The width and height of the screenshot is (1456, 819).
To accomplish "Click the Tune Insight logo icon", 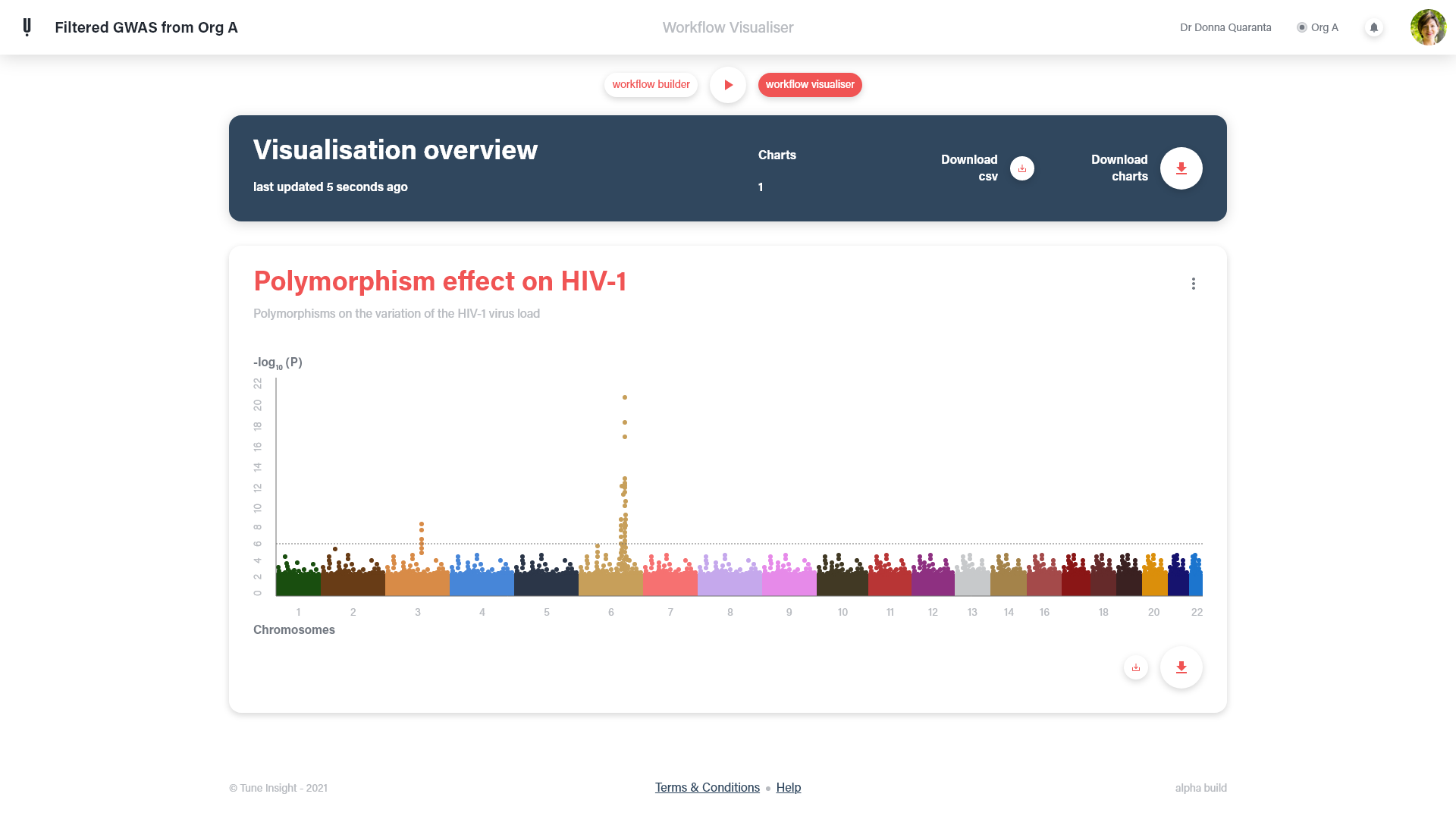I will pyautogui.click(x=27, y=27).
